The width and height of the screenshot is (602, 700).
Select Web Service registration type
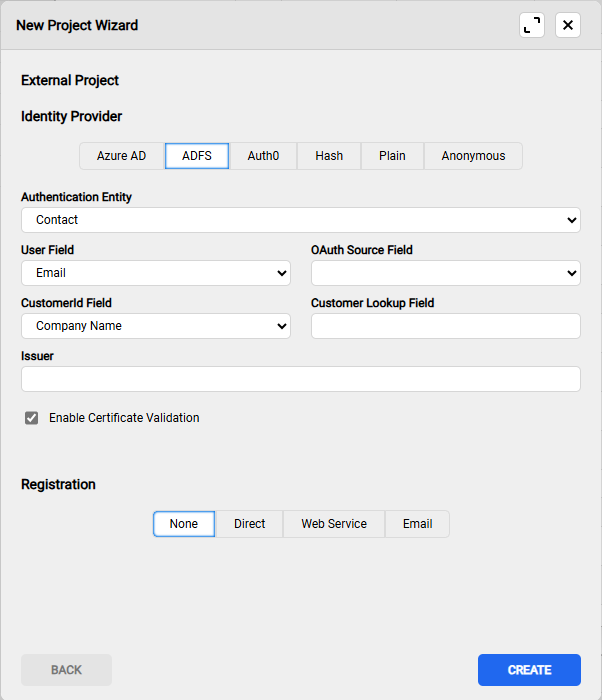coord(334,524)
